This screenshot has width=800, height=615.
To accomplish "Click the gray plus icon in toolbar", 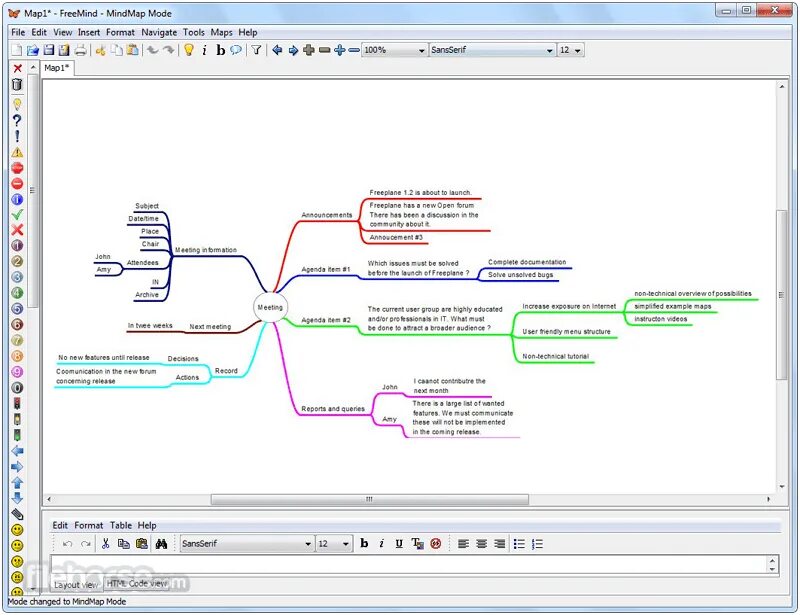I will 309,50.
